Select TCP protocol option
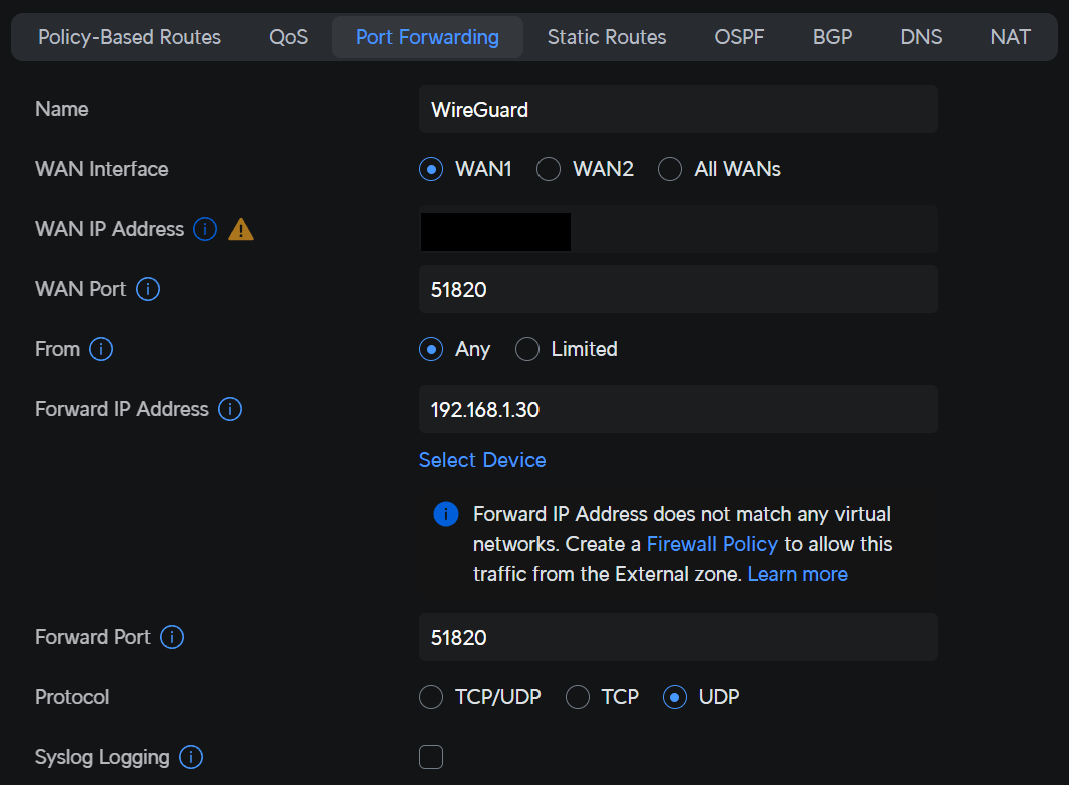Image resolution: width=1069 pixels, height=785 pixels. tap(577, 697)
